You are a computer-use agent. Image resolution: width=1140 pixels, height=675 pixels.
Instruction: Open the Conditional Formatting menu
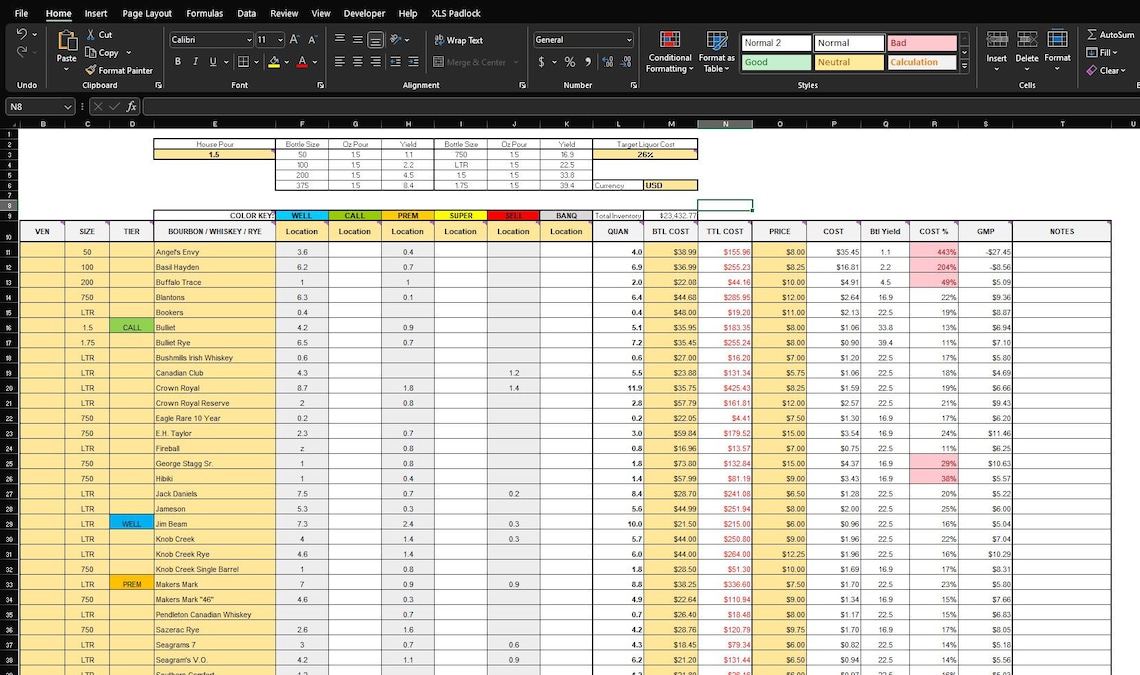coord(670,51)
